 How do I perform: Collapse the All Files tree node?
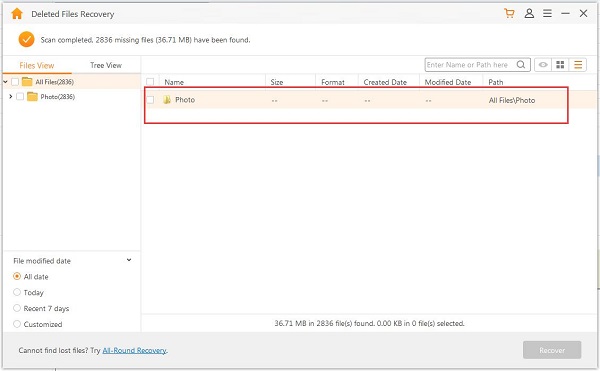(5, 81)
